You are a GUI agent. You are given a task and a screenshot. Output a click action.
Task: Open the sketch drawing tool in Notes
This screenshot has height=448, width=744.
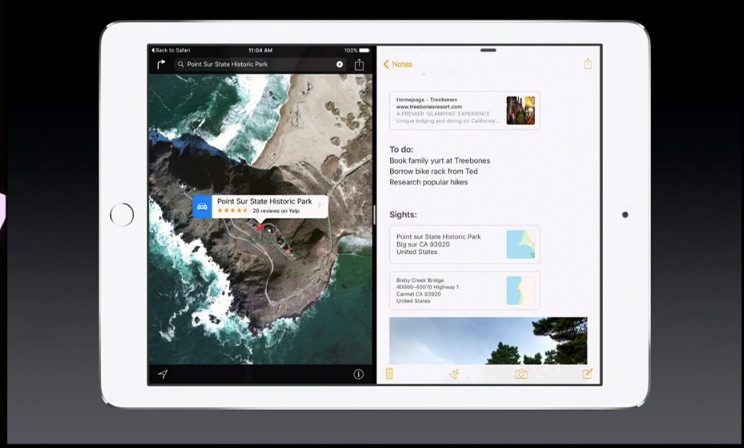(453, 374)
